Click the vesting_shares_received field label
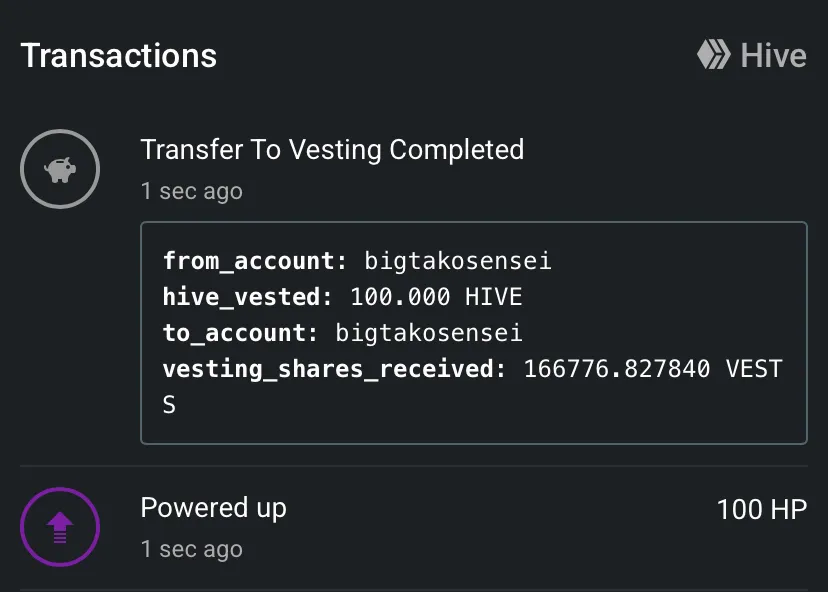Screen dimensions: 828x592 pos(334,369)
